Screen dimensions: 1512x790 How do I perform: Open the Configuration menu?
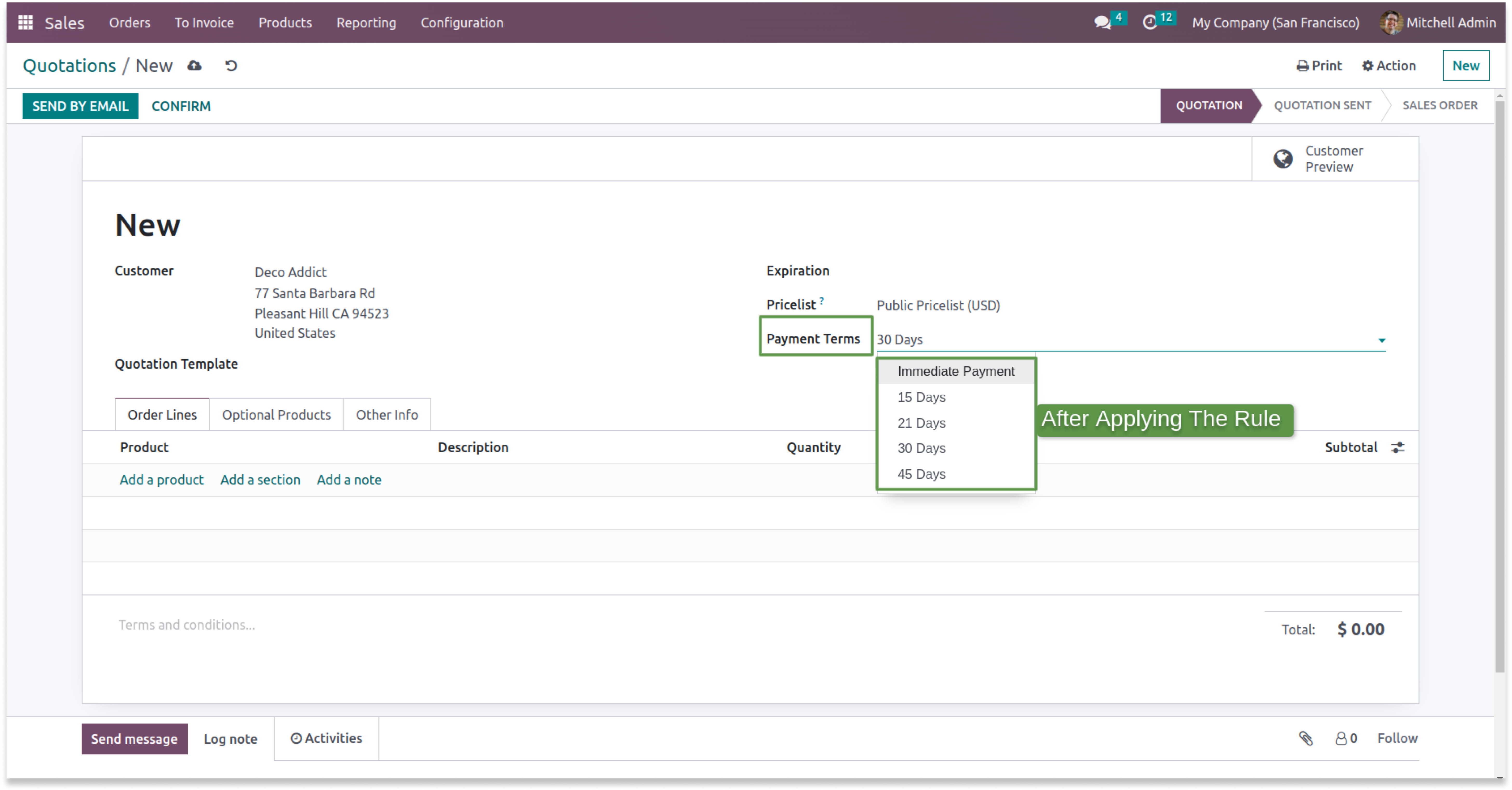462,22
